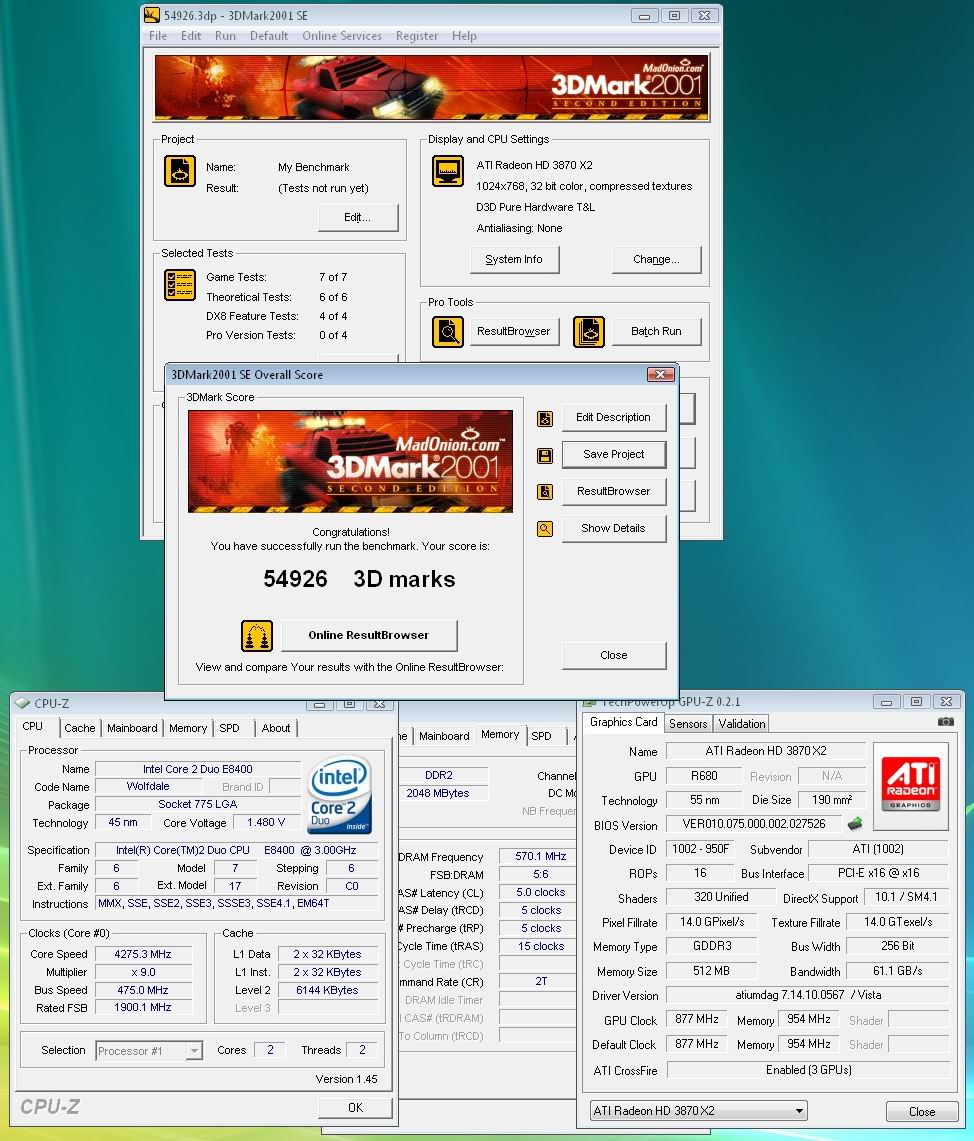Open the Validation tab in GPU-Z
This screenshot has width=974, height=1141.
[x=742, y=723]
